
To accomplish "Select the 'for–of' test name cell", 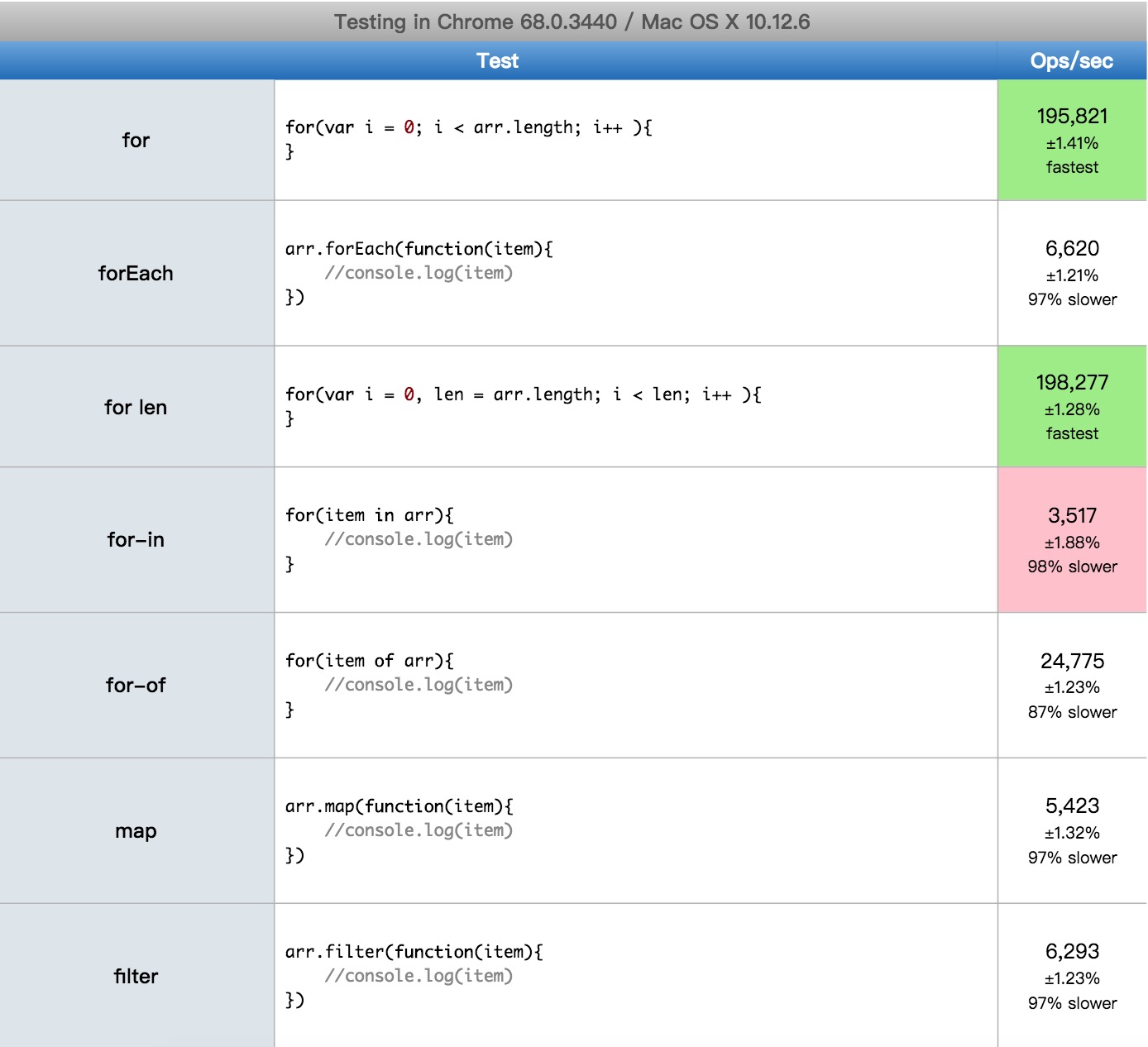I will [136, 686].
